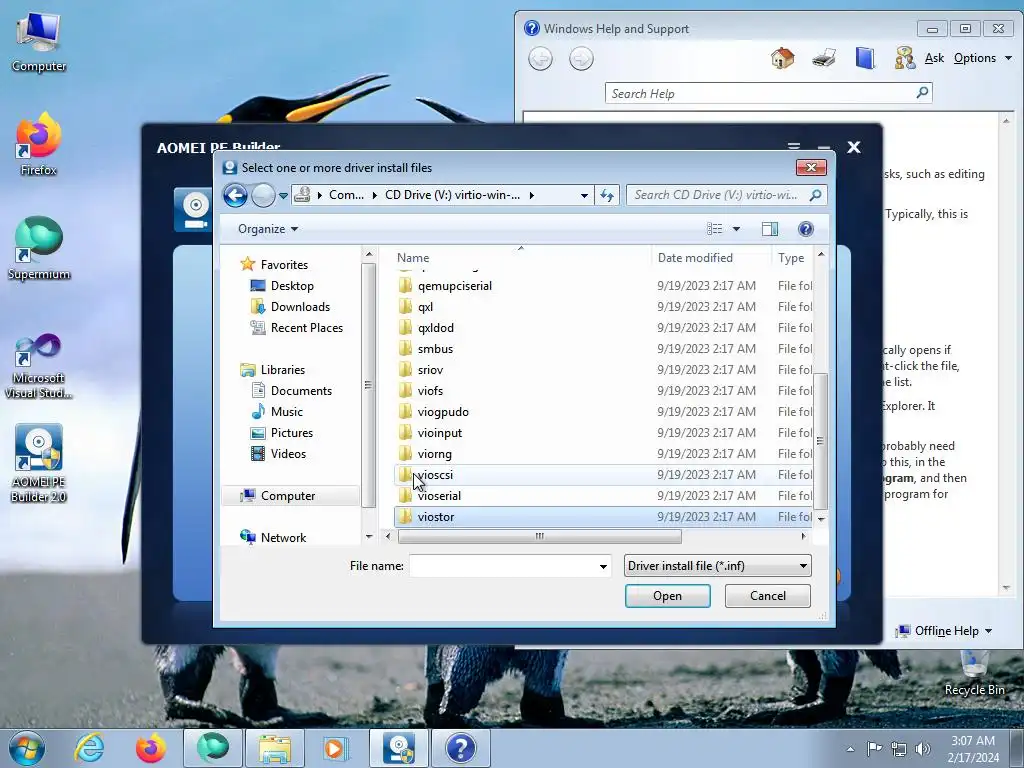Click the file list horizontal scrollbar
Image resolution: width=1024 pixels, height=768 pixels.
(539, 537)
